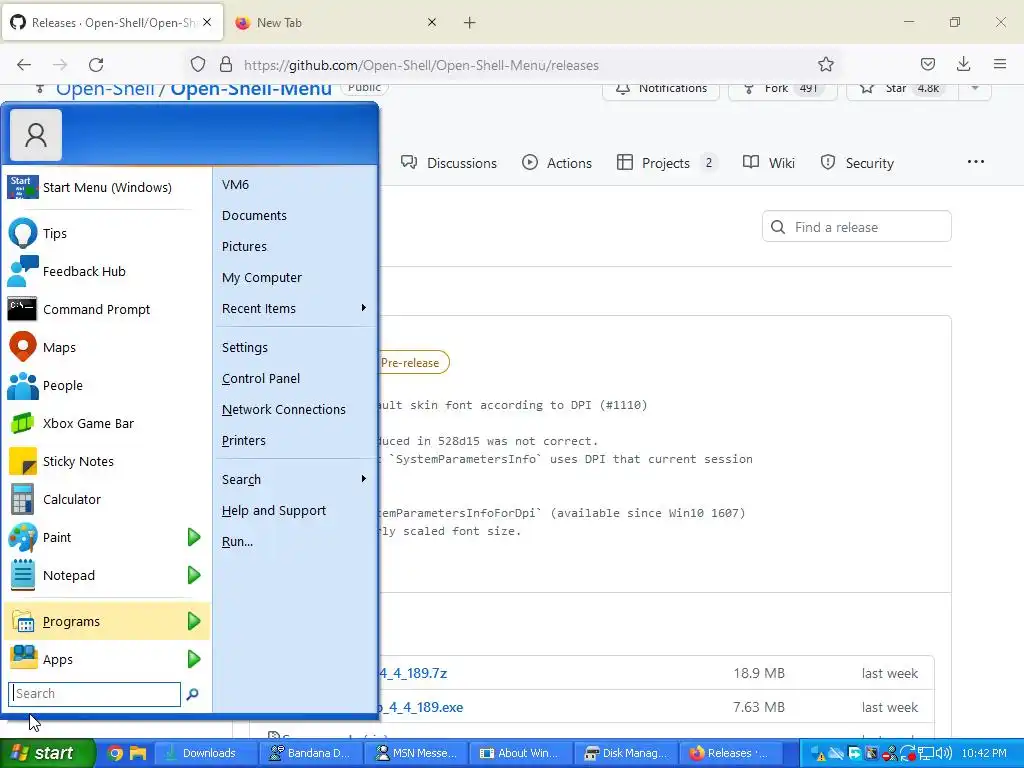The height and width of the screenshot is (768, 1024).
Task: Bookmark this page with star icon
Action: pos(825,65)
